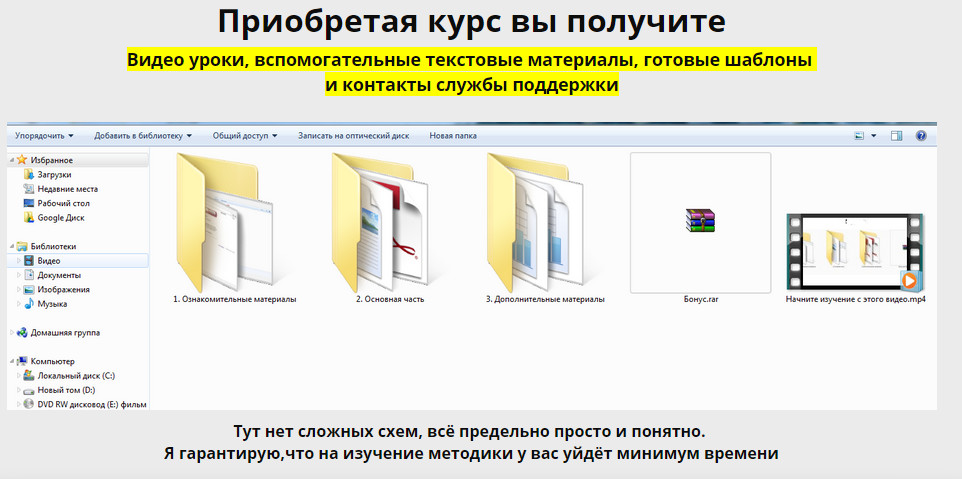Create a folder with Новая папка
Image resolution: width=962 pixels, height=479 pixels.
[453, 136]
